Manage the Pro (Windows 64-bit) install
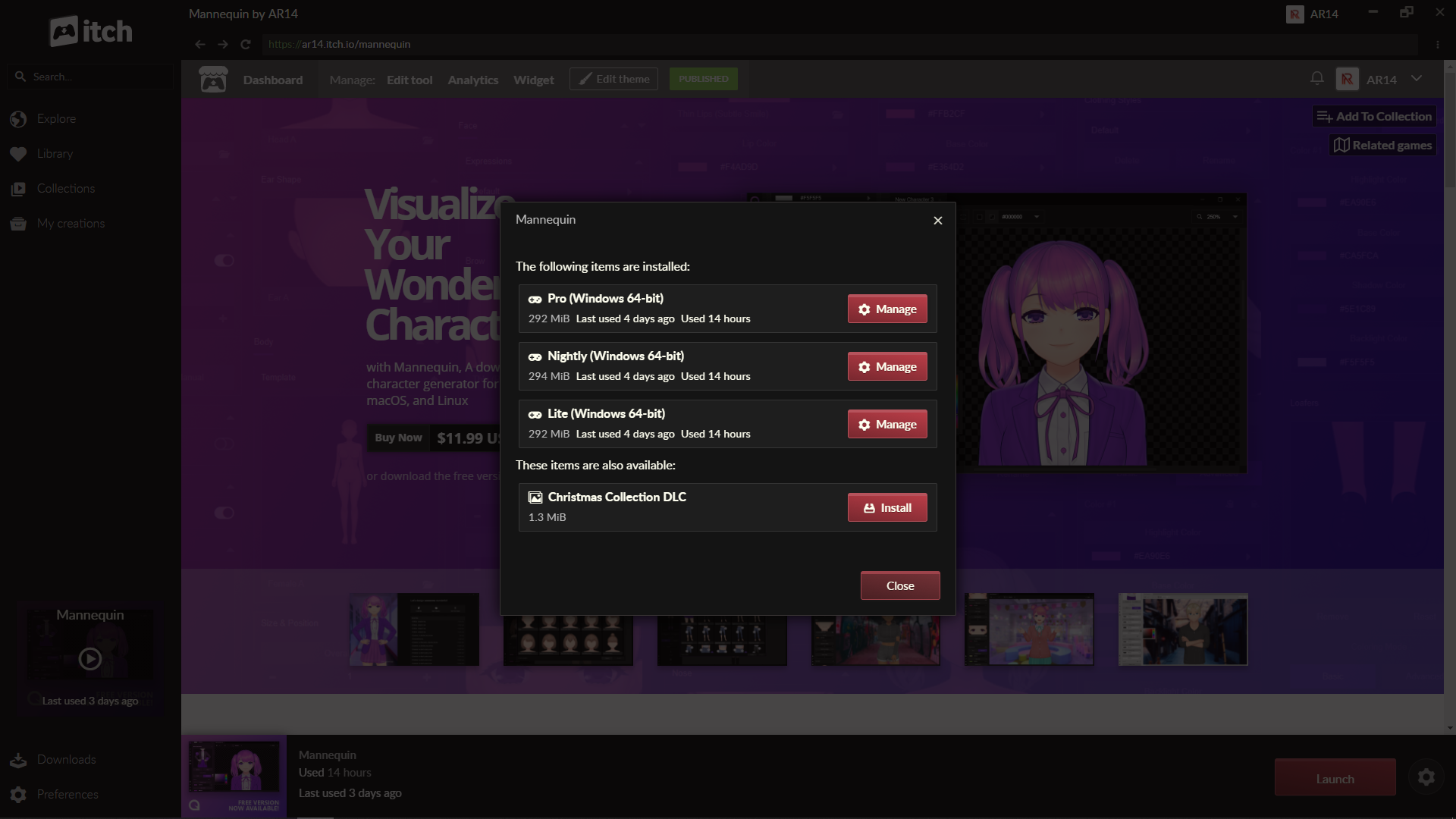The height and width of the screenshot is (819, 1456). coord(887,309)
